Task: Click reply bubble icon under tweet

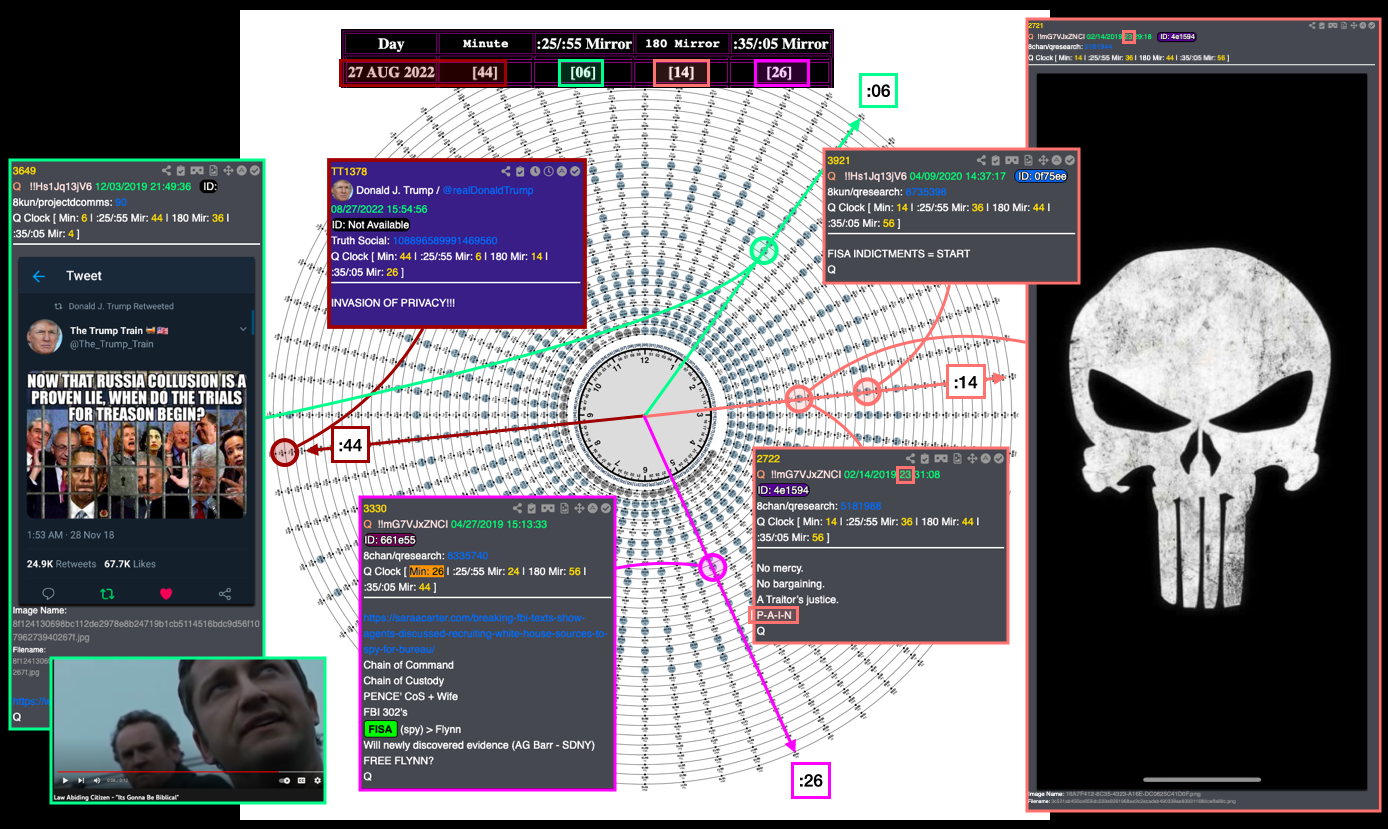Action: (48, 594)
